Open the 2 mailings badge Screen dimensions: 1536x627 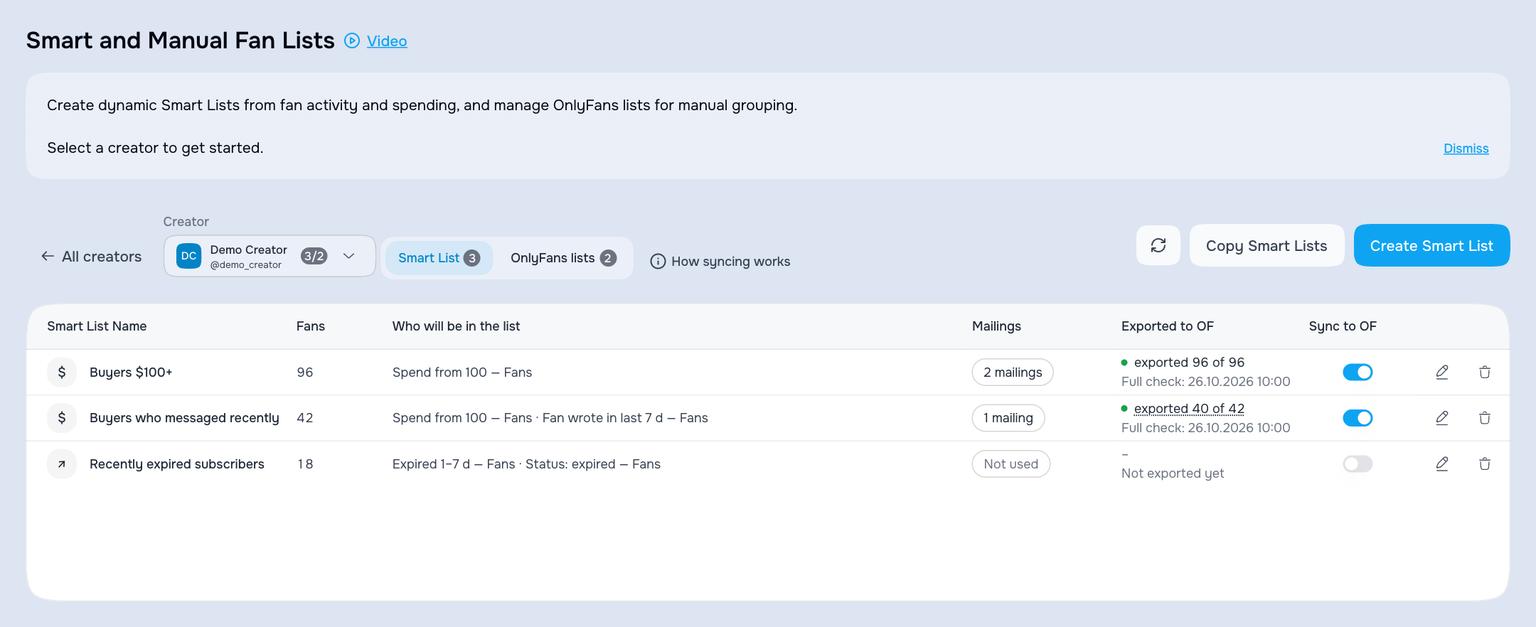tap(1012, 372)
